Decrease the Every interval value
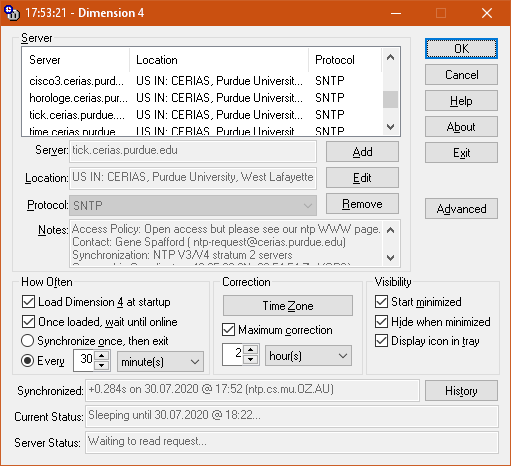 [x=102, y=366]
